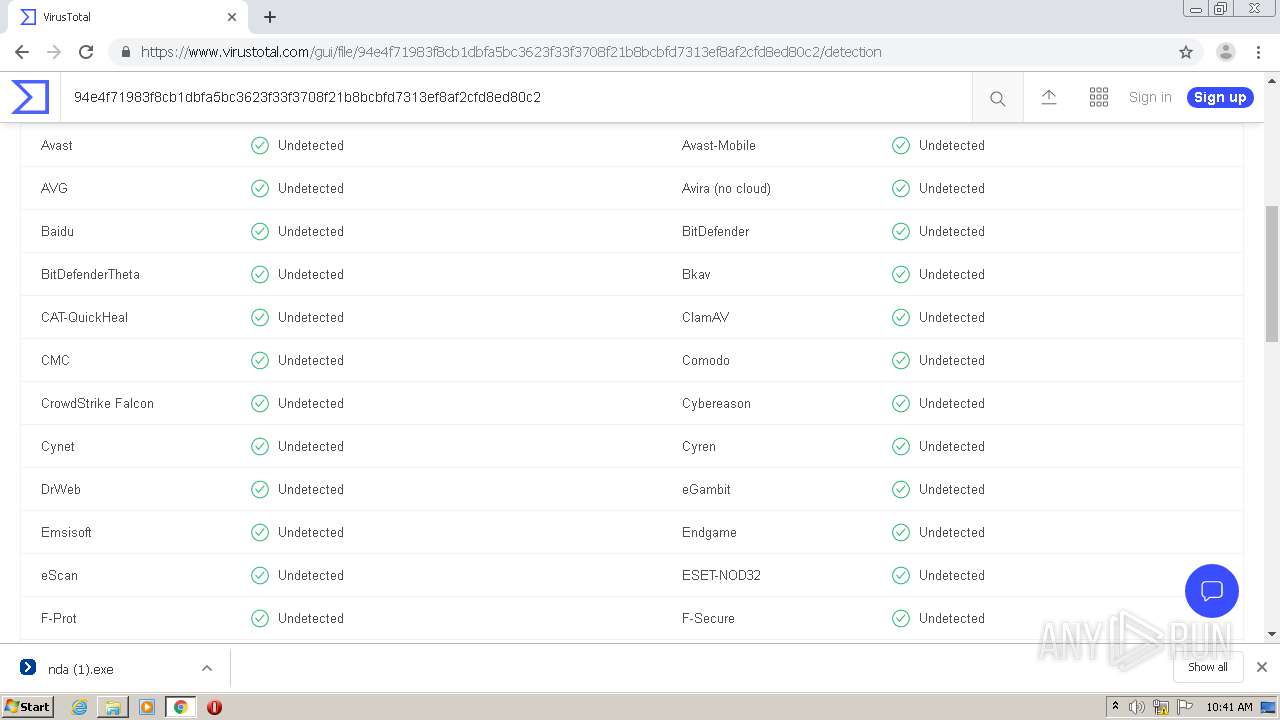
Task: Click Chrome taskbar icon
Action: click(181, 707)
